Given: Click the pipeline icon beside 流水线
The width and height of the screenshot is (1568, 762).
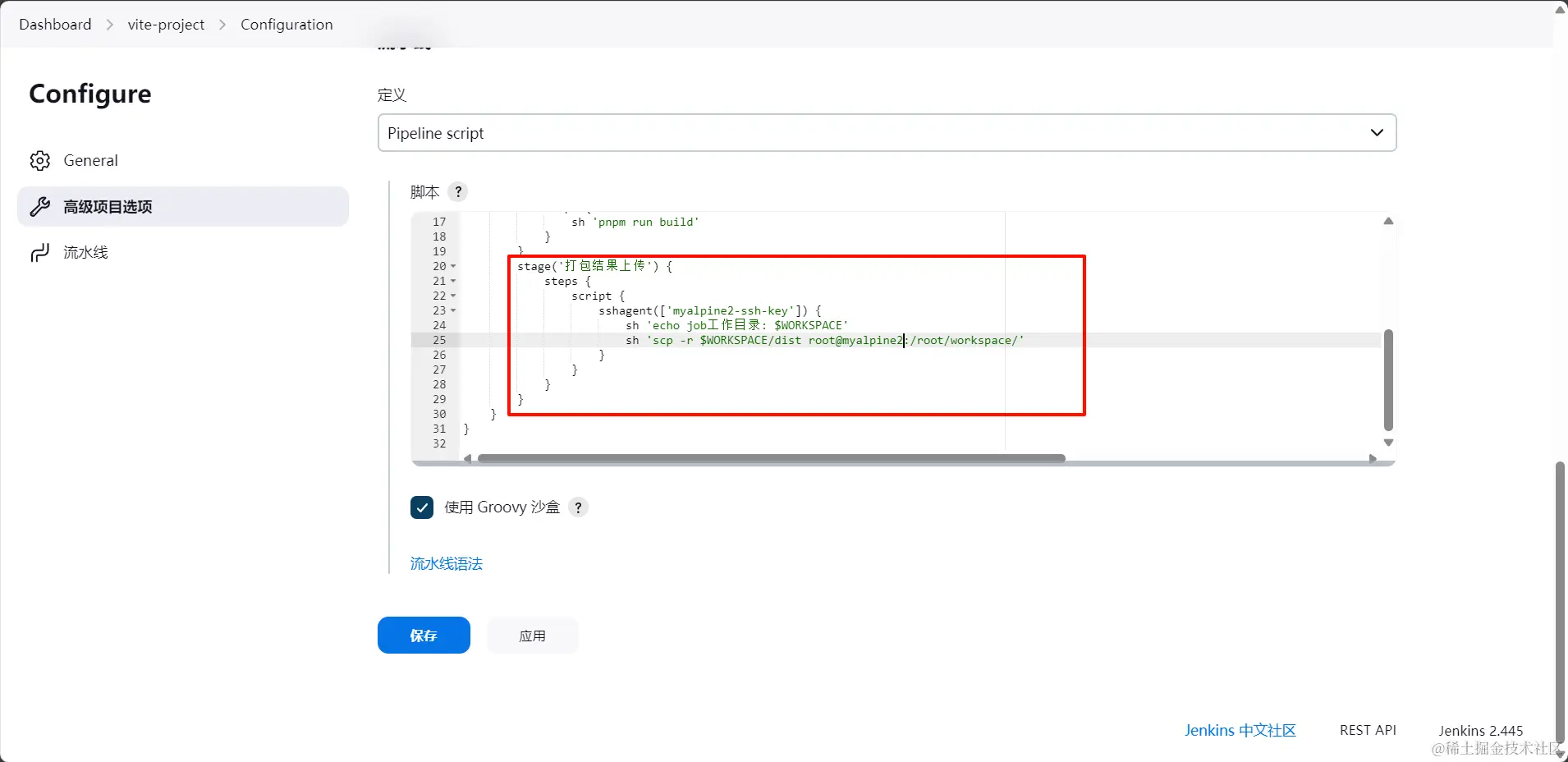Looking at the screenshot, I should 39,253.
